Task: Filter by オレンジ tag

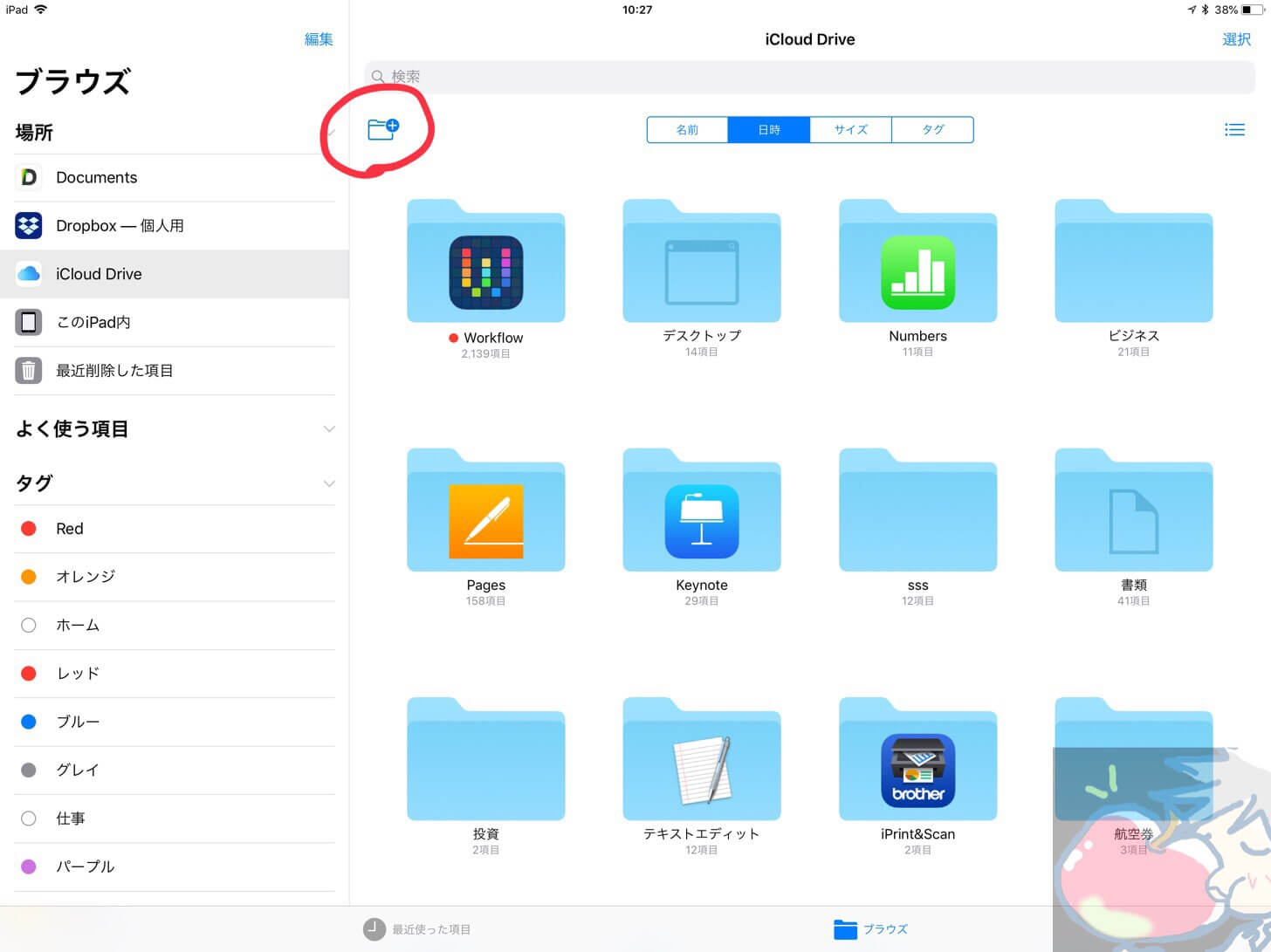Action: coord(175,577)
